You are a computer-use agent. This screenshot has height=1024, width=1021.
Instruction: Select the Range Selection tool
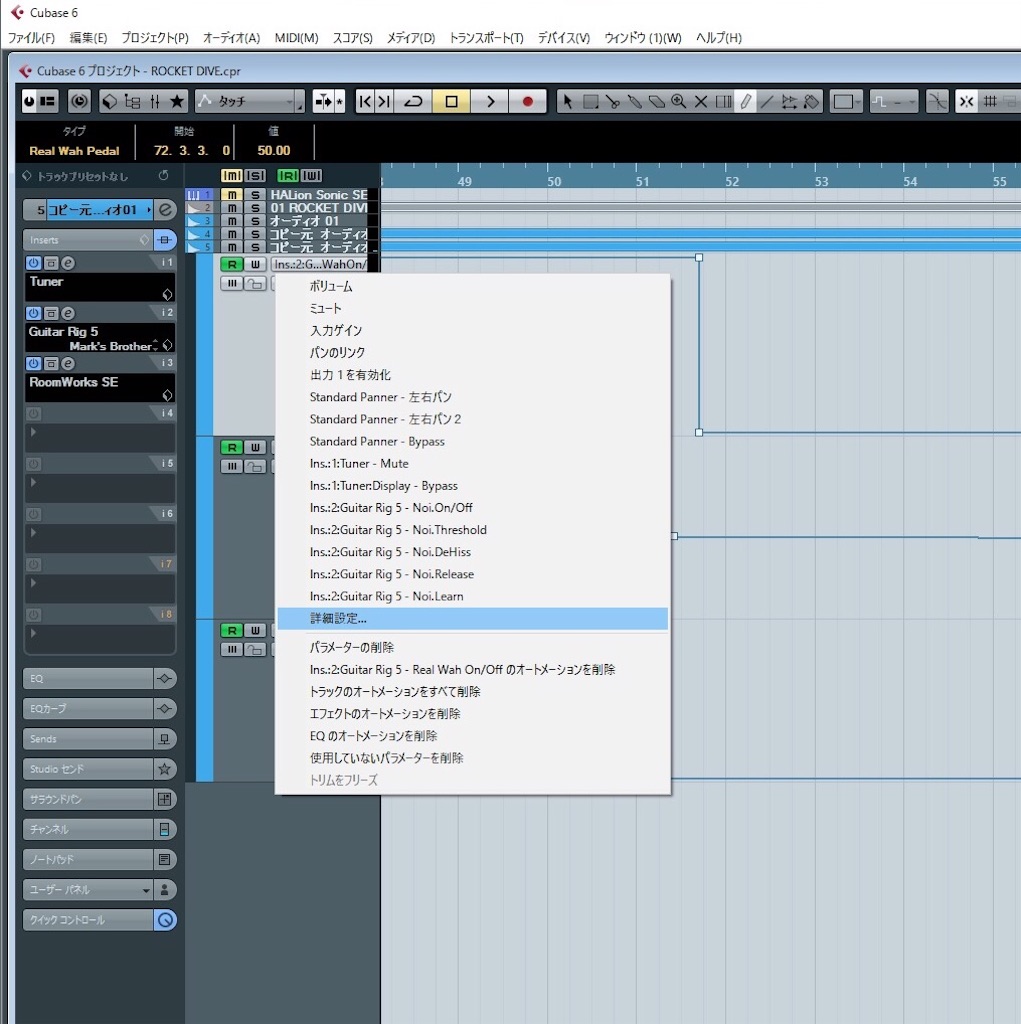pos(590,101)
